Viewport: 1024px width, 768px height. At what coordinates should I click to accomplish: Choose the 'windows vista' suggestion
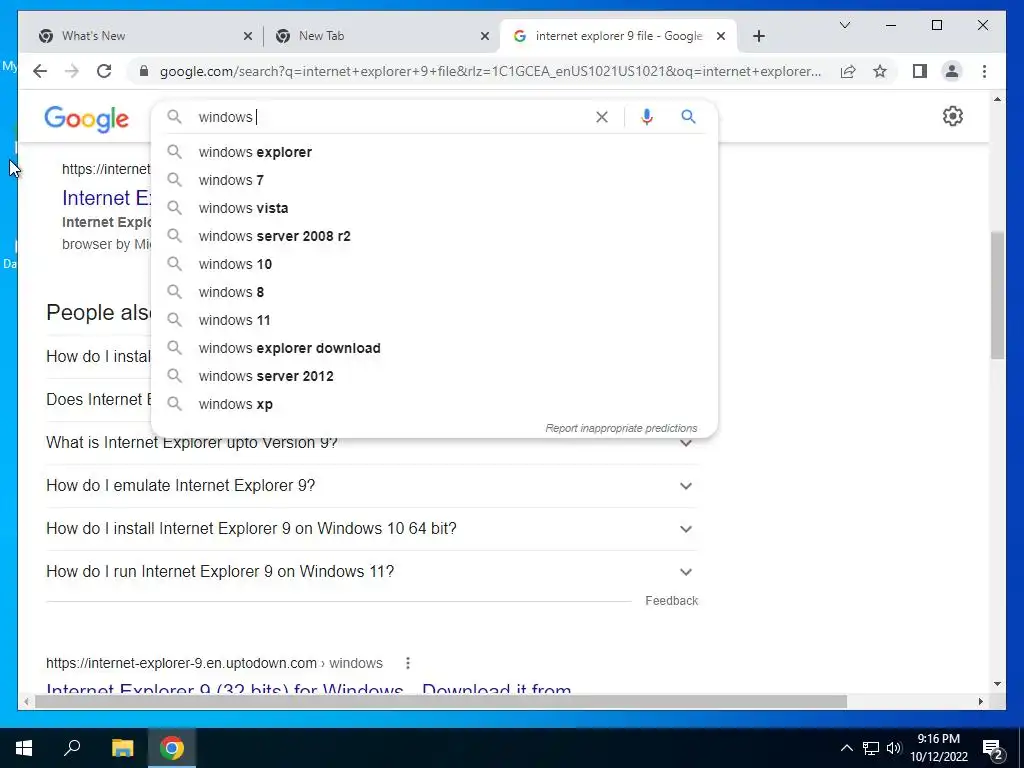[434, 208]
